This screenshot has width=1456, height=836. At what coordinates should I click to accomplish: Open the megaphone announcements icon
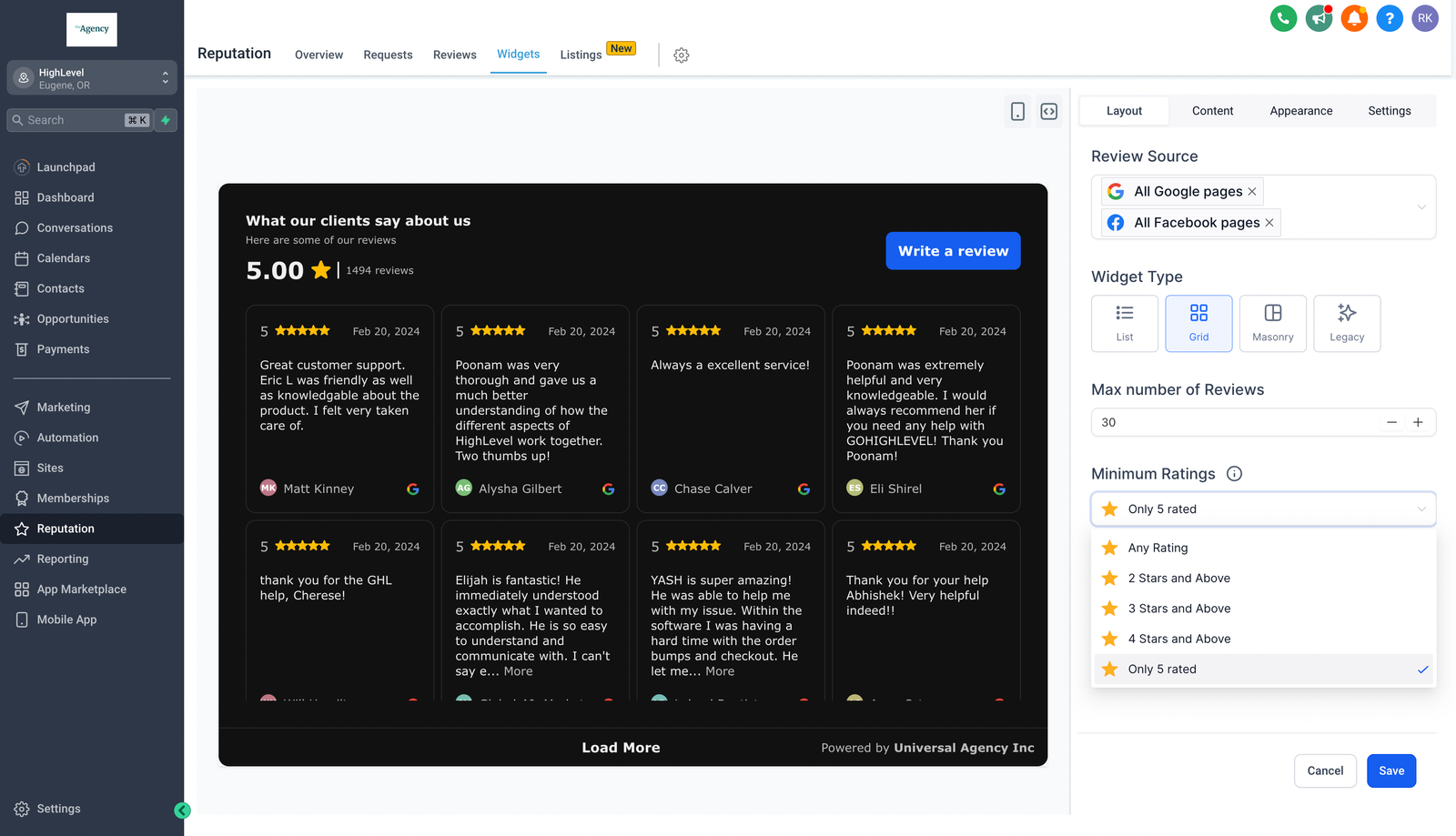pos(1319,18)
